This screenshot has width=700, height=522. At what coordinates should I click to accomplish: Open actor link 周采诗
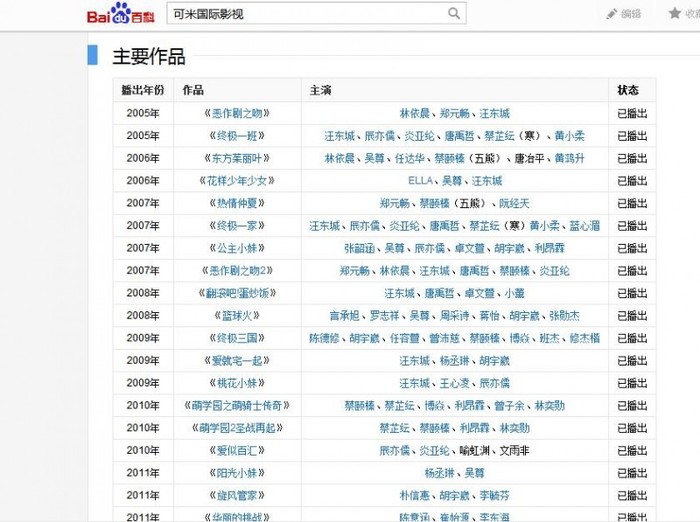tap(454, 316)
